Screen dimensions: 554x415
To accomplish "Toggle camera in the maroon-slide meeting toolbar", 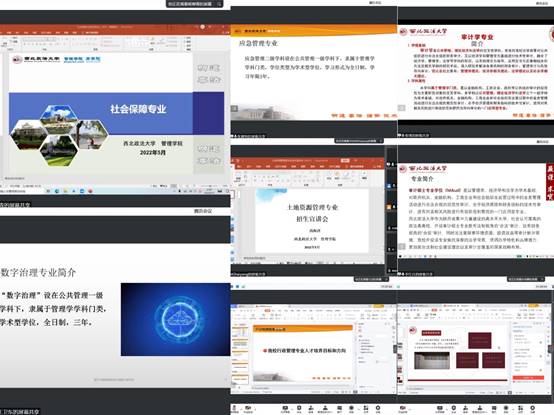I will tap(403, 409).
